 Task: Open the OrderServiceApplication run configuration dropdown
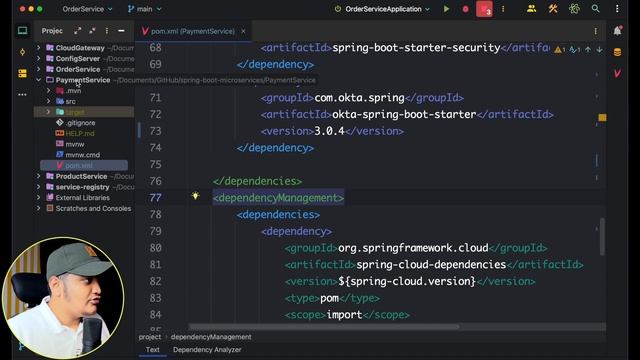point(382,9)
